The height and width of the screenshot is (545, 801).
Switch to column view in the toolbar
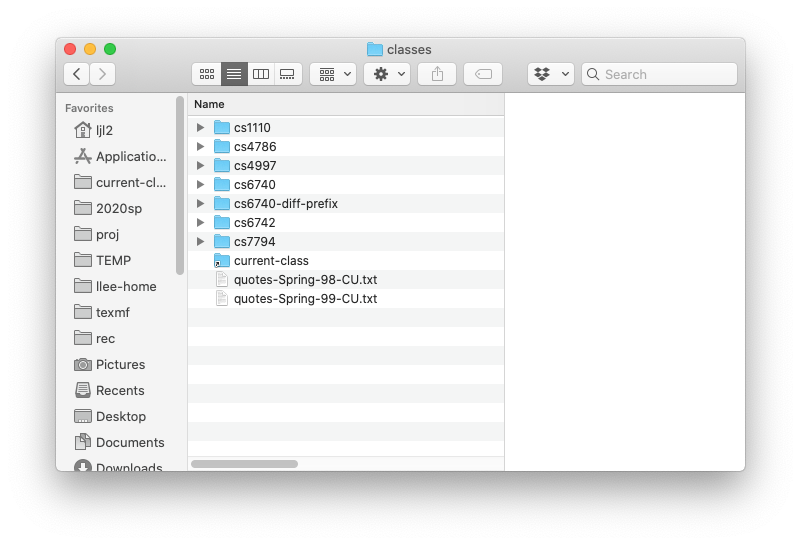coord(261,74)
